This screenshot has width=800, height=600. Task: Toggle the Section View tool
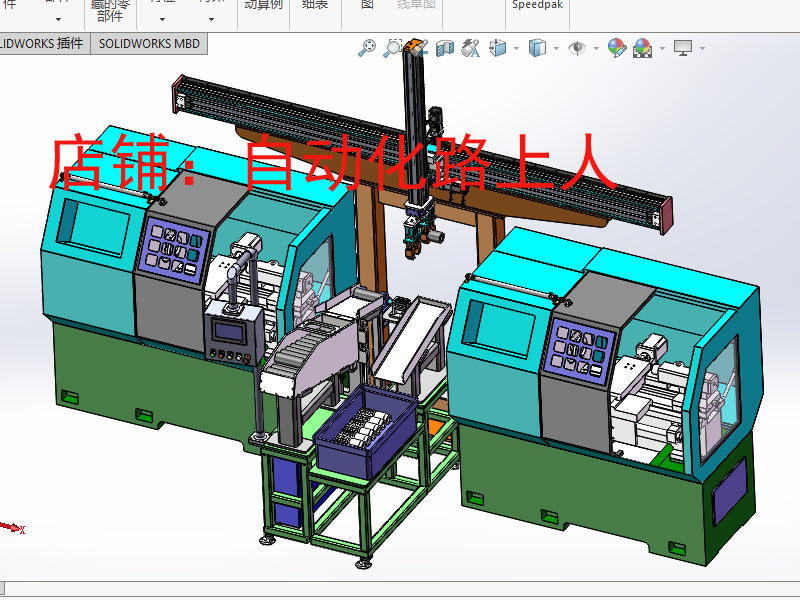tap(445, 47)
